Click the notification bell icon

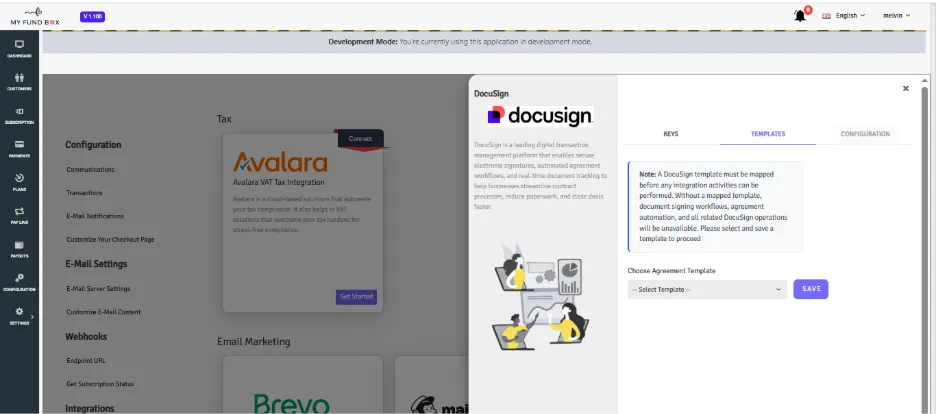(800, 16)
